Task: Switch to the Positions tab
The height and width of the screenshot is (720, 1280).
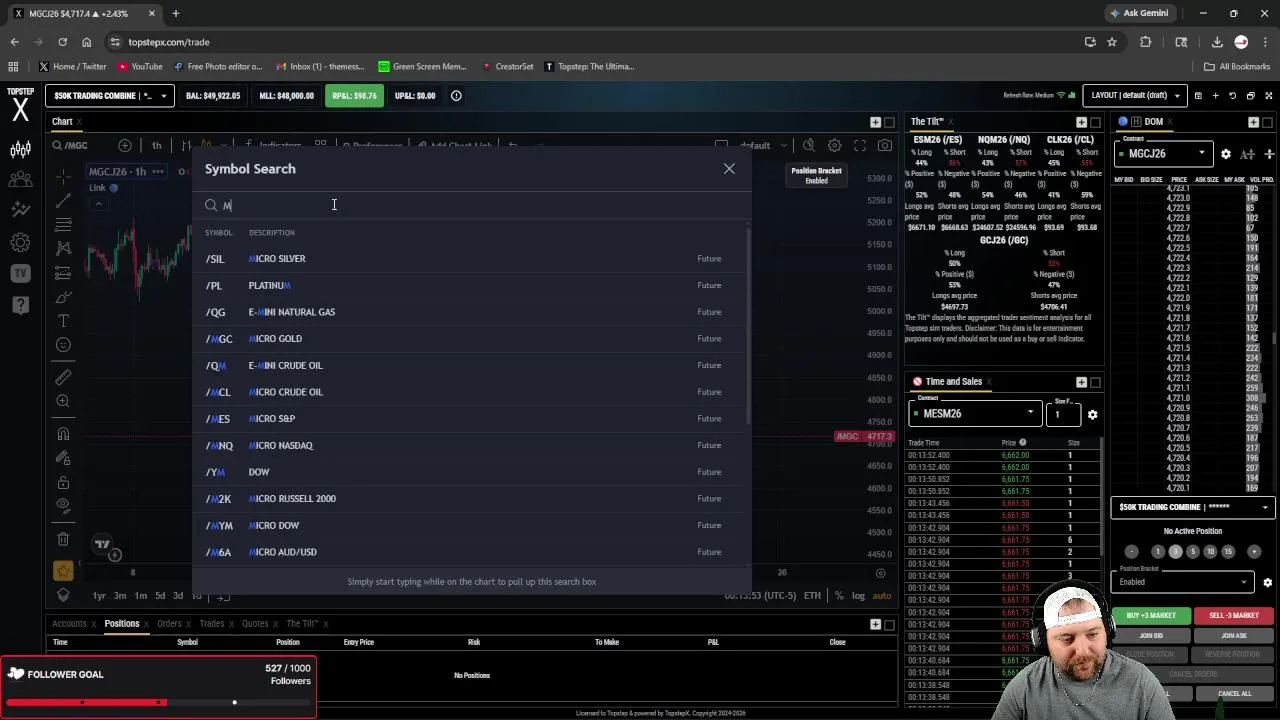Action: [122, 623]
